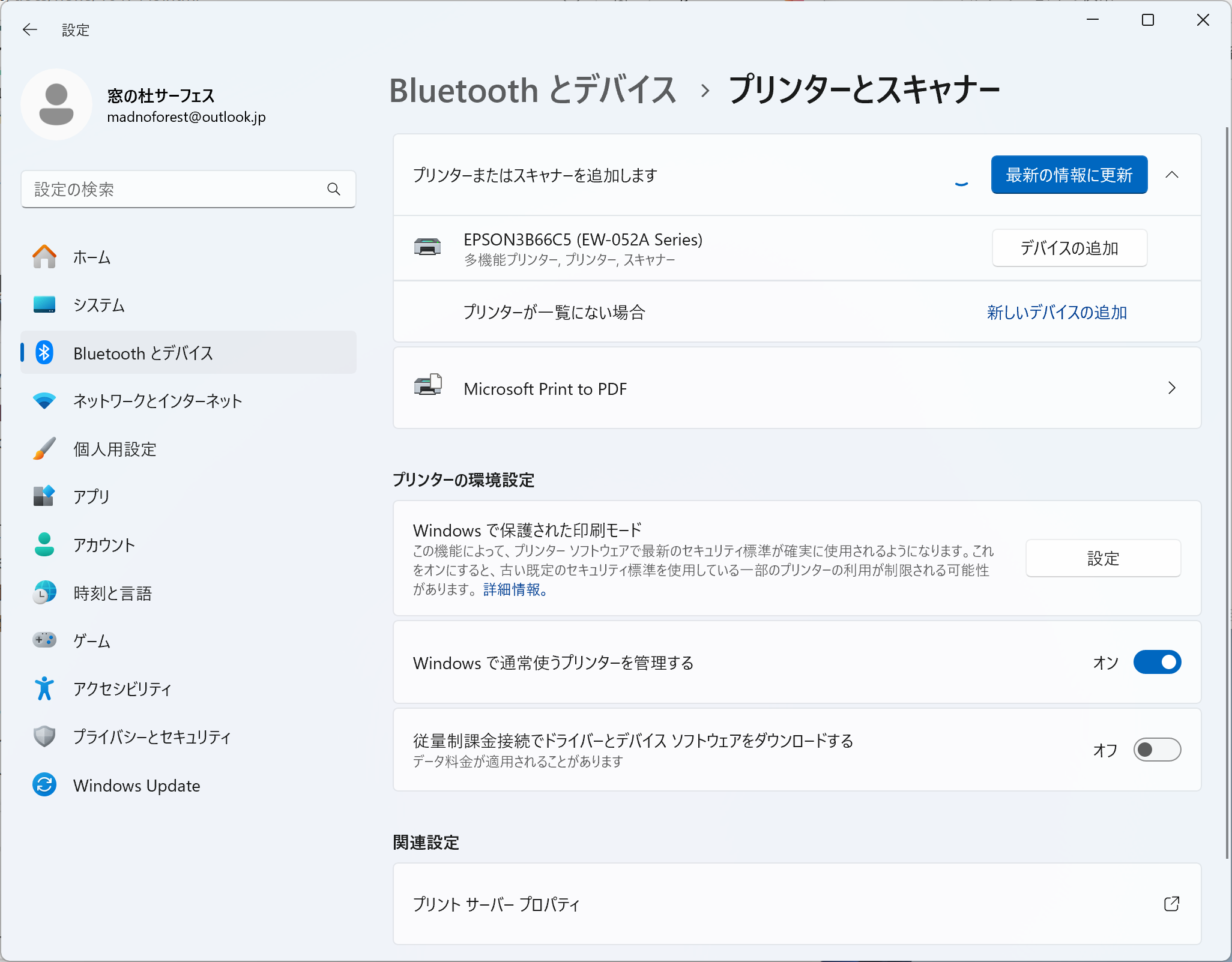
Task: Collapse the add printer or scanner section
Action: pyautogui.click(x=1173, y=175)
